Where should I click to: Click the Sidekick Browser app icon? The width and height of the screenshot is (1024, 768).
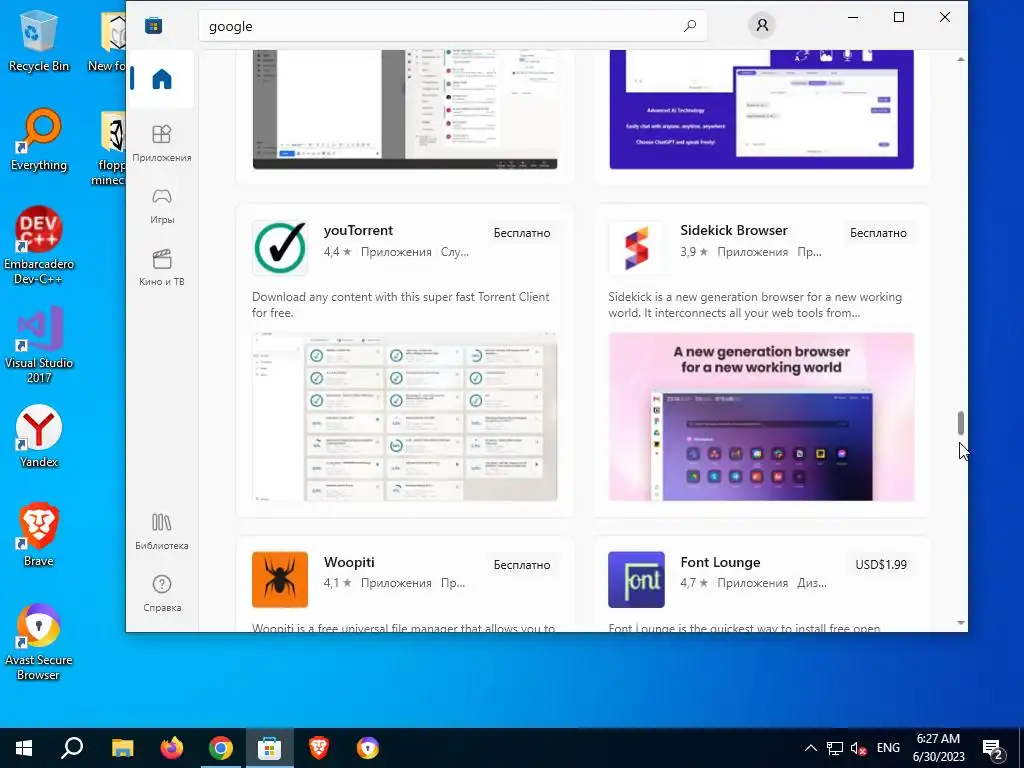[x=636, y=248]
